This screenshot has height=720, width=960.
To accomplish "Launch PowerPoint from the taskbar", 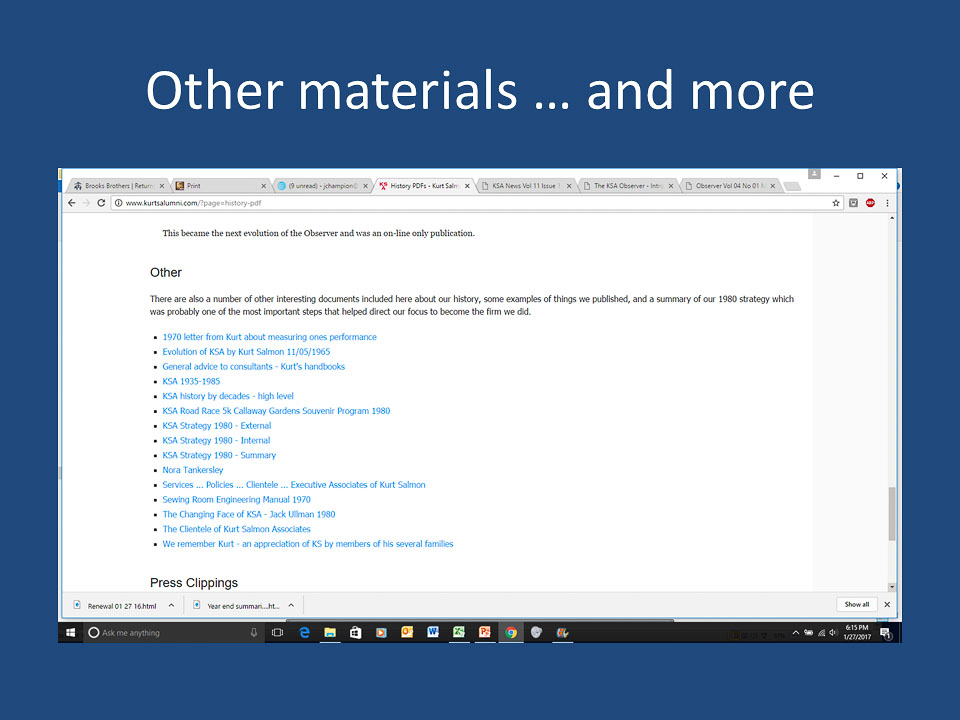I will 485,632.
